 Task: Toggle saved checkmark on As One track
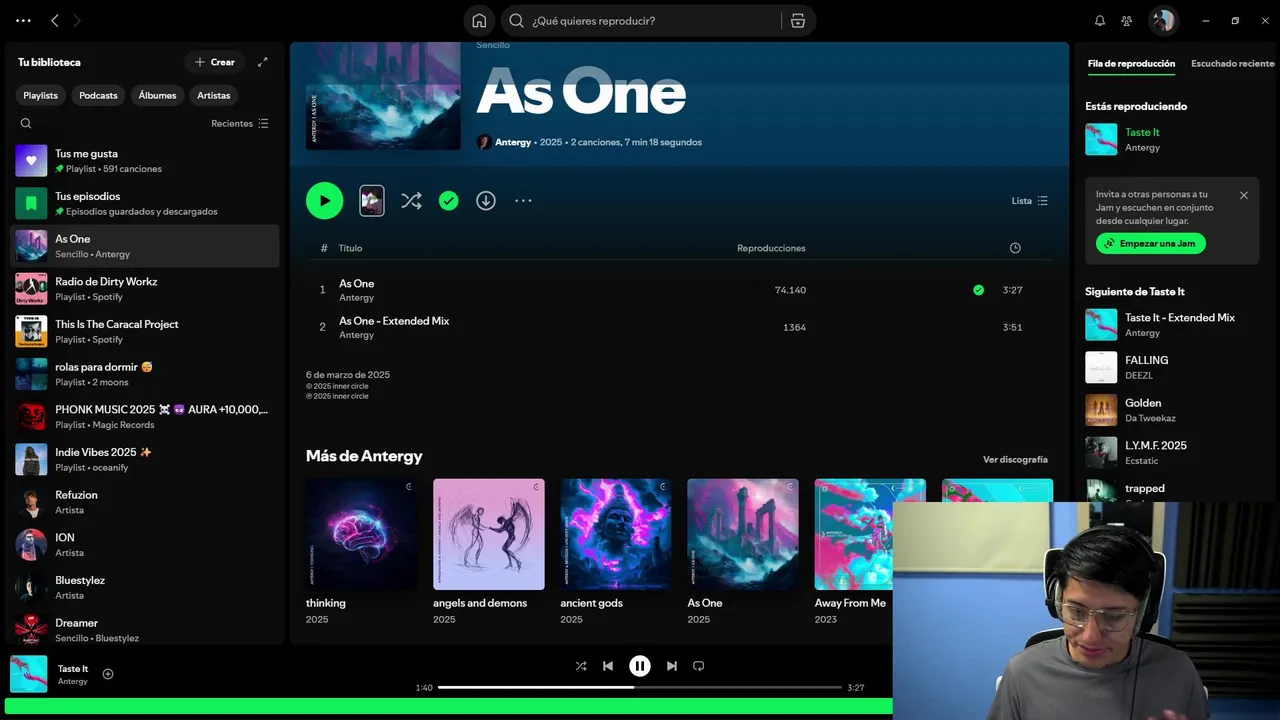pyautogui.click(x=978, y=290)
